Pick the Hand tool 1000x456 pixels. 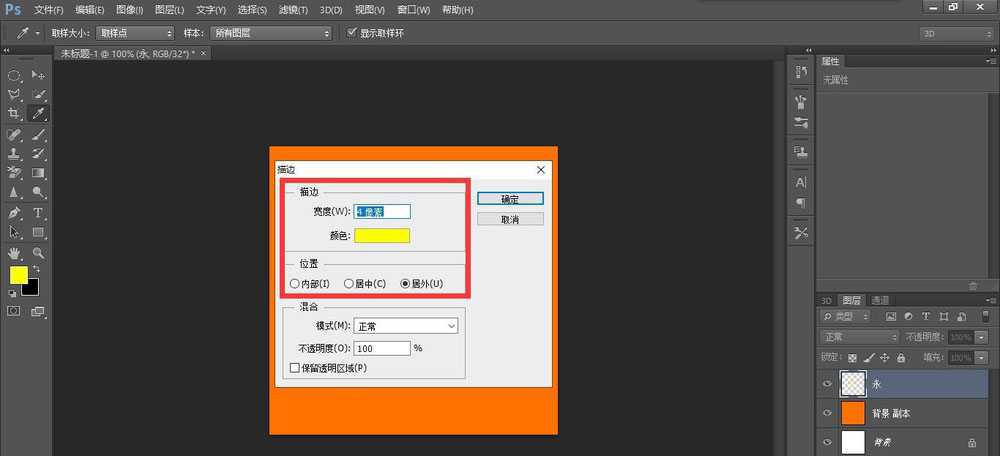[x=14, y=253]
